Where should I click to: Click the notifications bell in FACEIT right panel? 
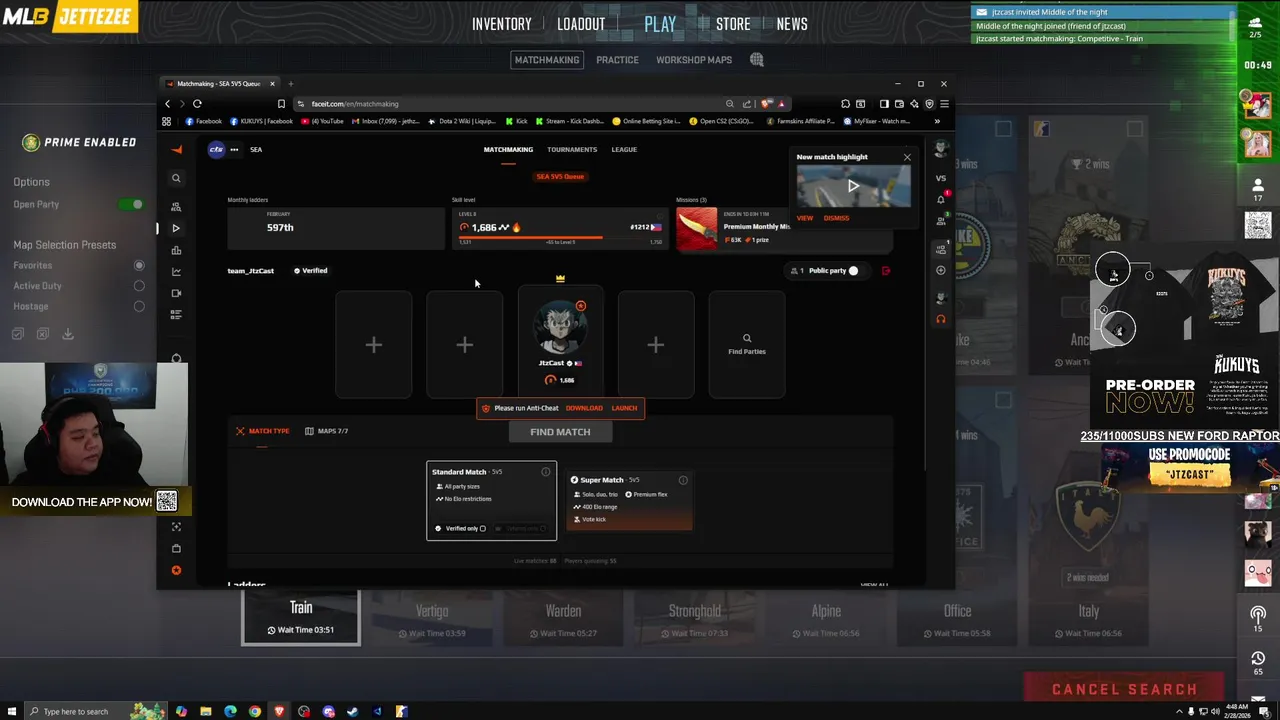(x=940, y=199)
